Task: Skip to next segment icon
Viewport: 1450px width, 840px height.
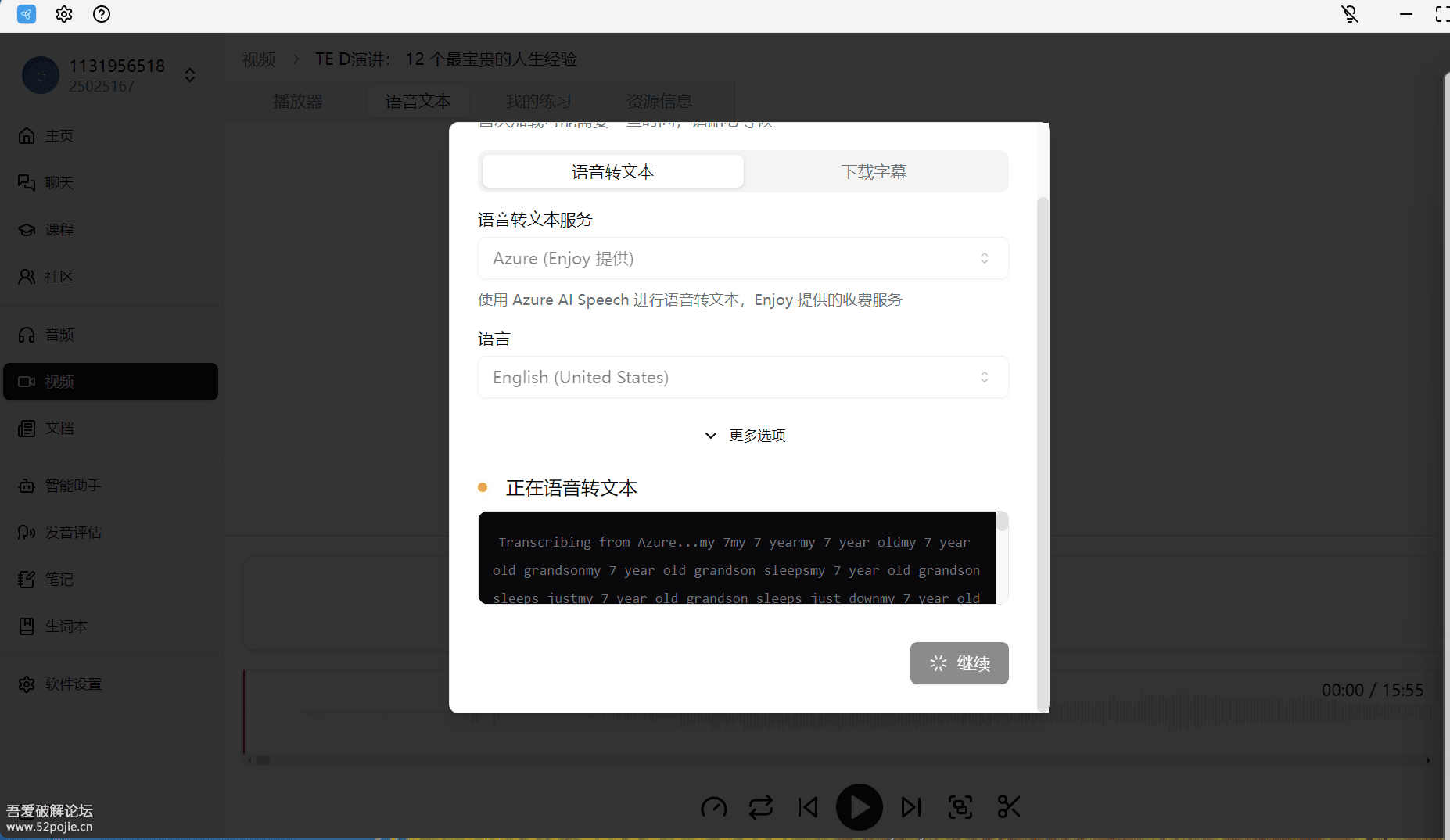Action: [911, 807]
